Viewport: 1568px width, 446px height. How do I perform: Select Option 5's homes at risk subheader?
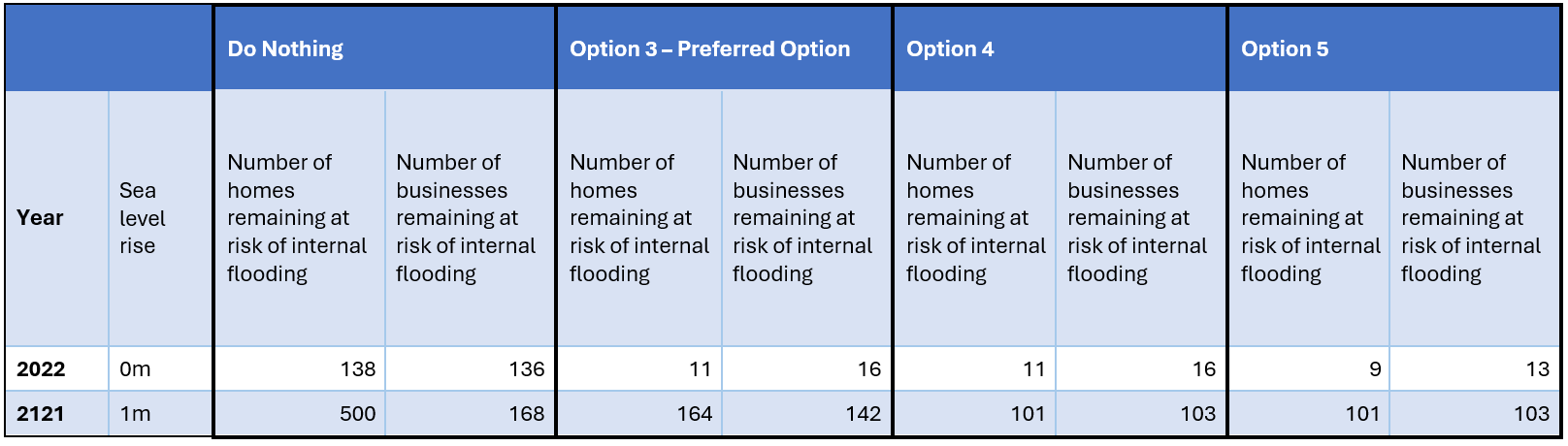1310,218
